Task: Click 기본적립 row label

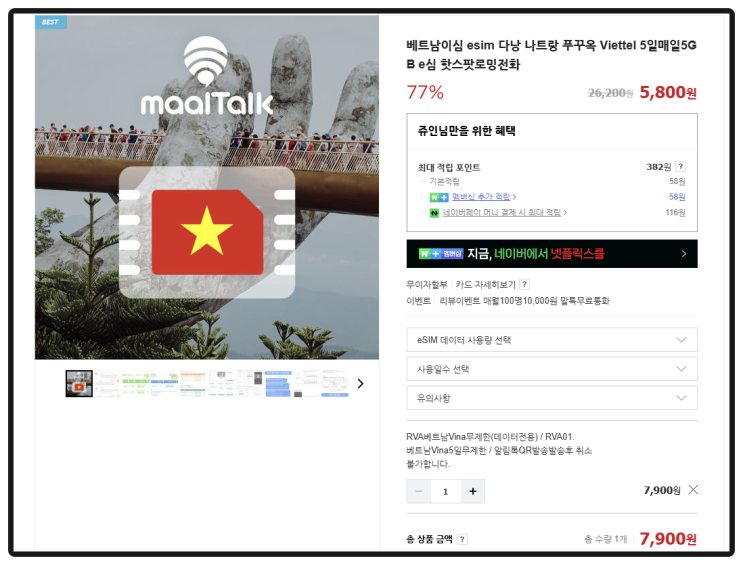Action: [444, 182]
